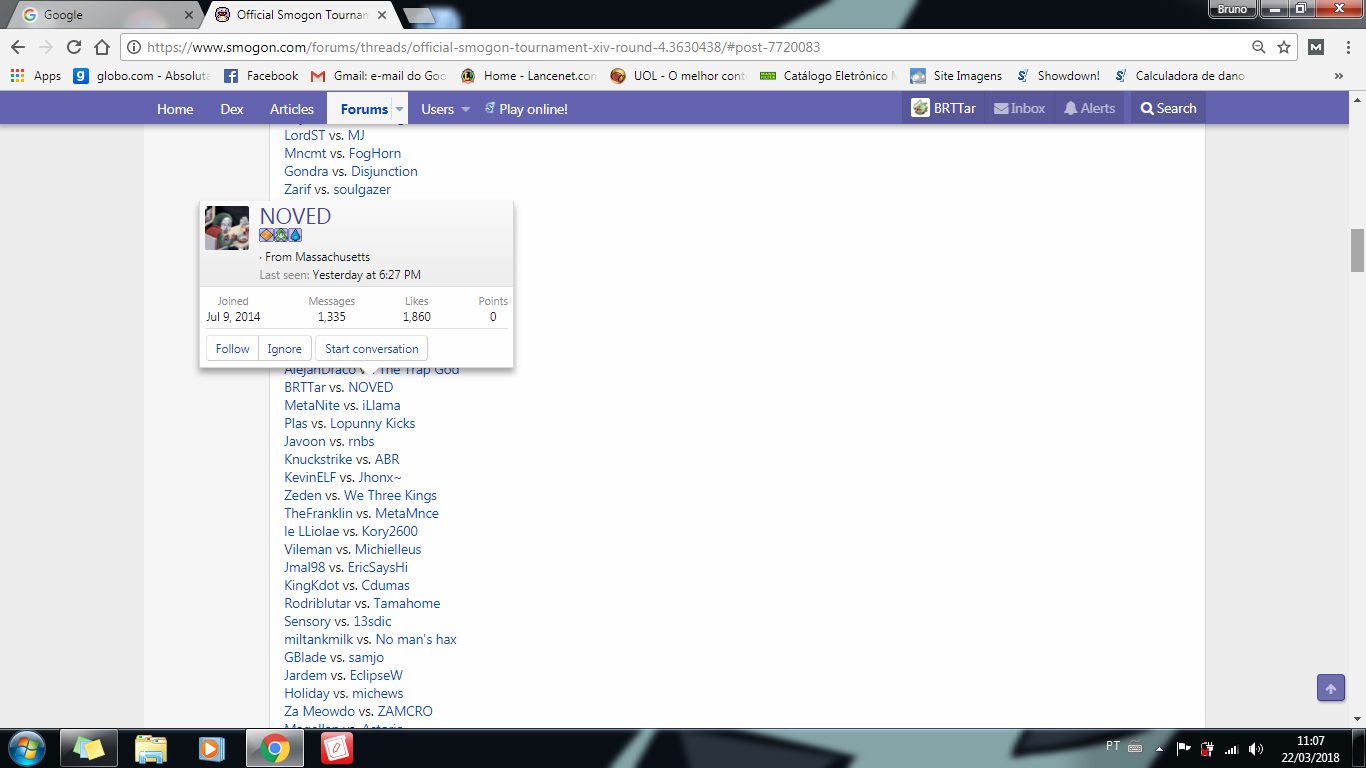Viewport: 1366px width, 768px height.
Task: Click the Chrome home icon
Action: point(101,47)
